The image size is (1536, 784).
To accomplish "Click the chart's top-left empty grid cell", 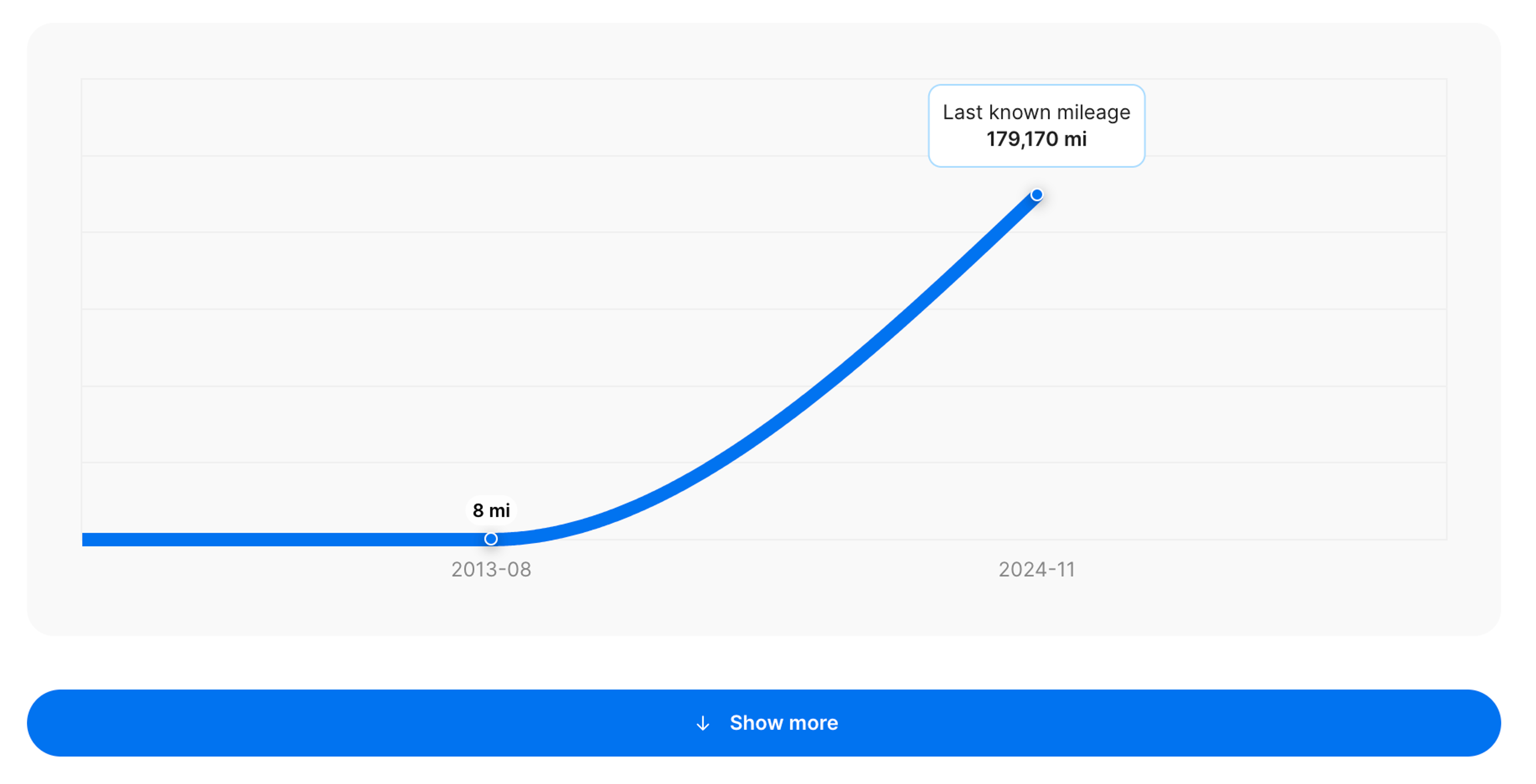I will 238,118.
